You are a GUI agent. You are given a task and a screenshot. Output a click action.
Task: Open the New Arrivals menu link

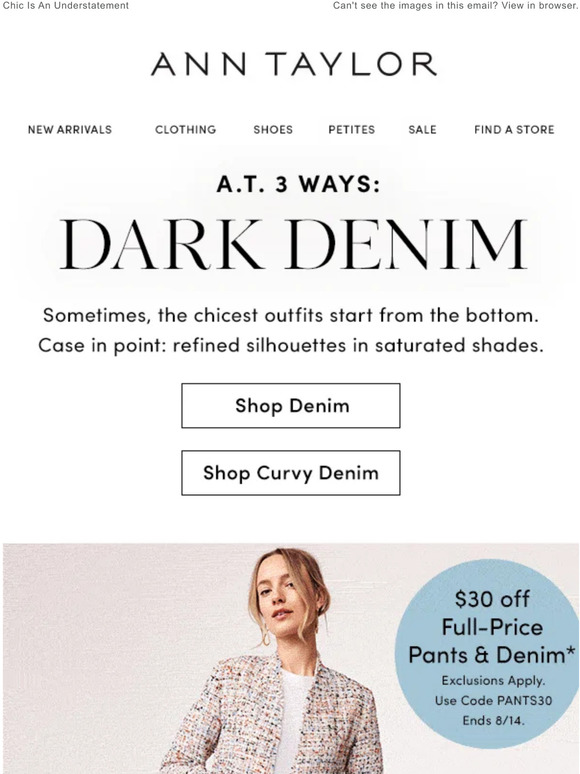(70, 130)
